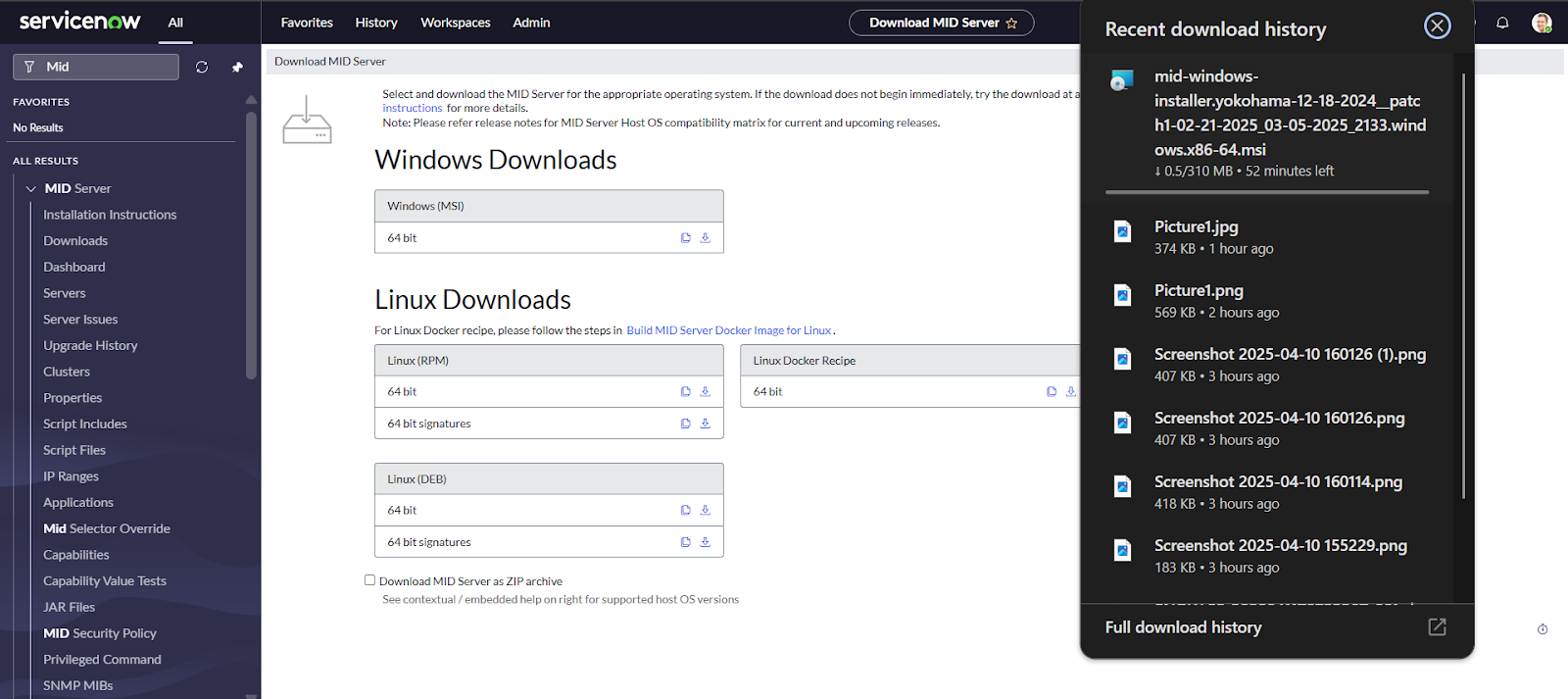The width and height of the screenshot is (1568, 699).
Task: Click the MSI download progress bar
Action: (x=1266, y=192)
